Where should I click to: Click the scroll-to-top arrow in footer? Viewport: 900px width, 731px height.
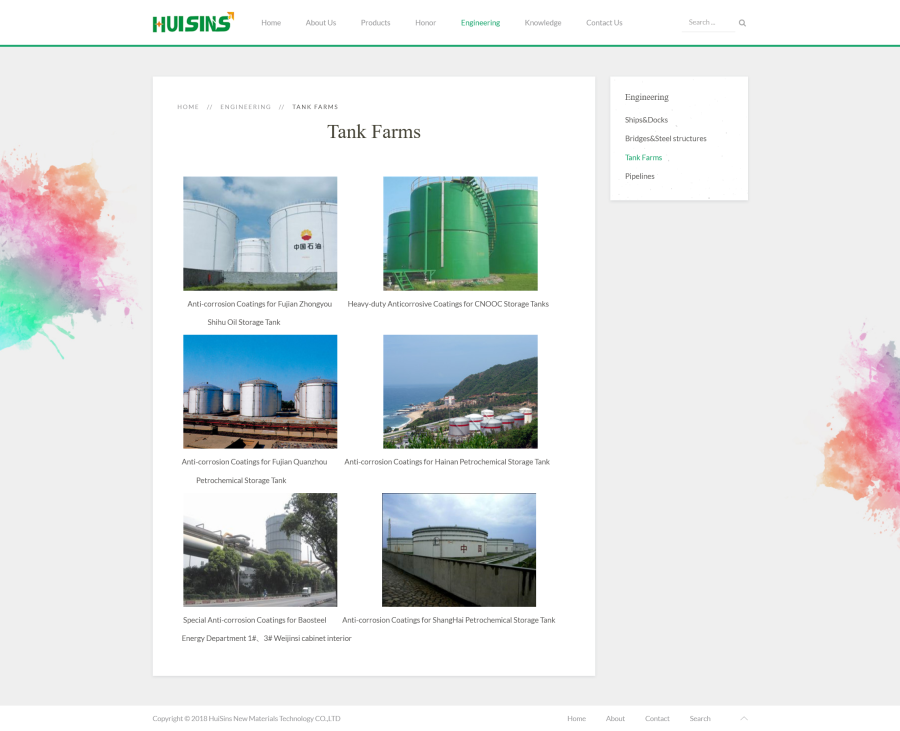pos(743,718)
